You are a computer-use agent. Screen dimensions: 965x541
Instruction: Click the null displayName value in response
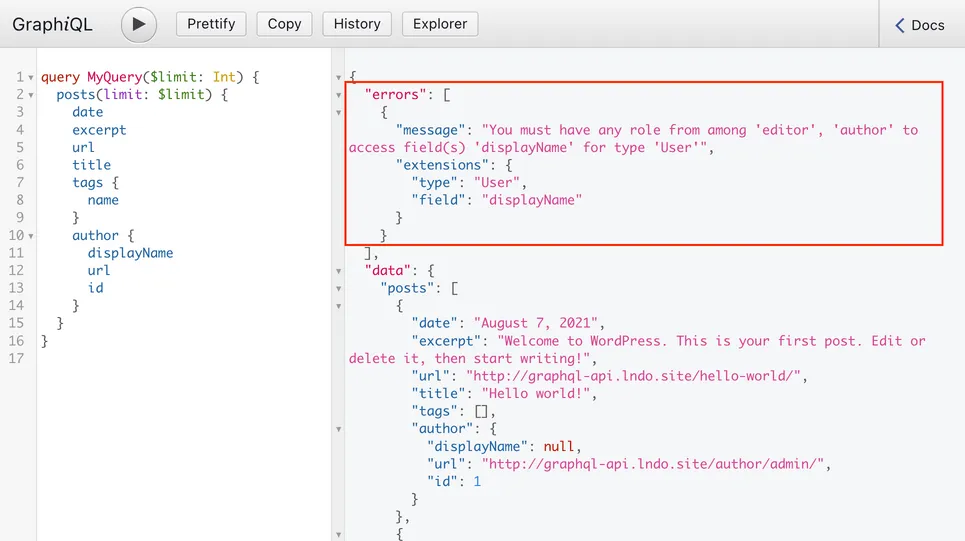pos(558,446)
